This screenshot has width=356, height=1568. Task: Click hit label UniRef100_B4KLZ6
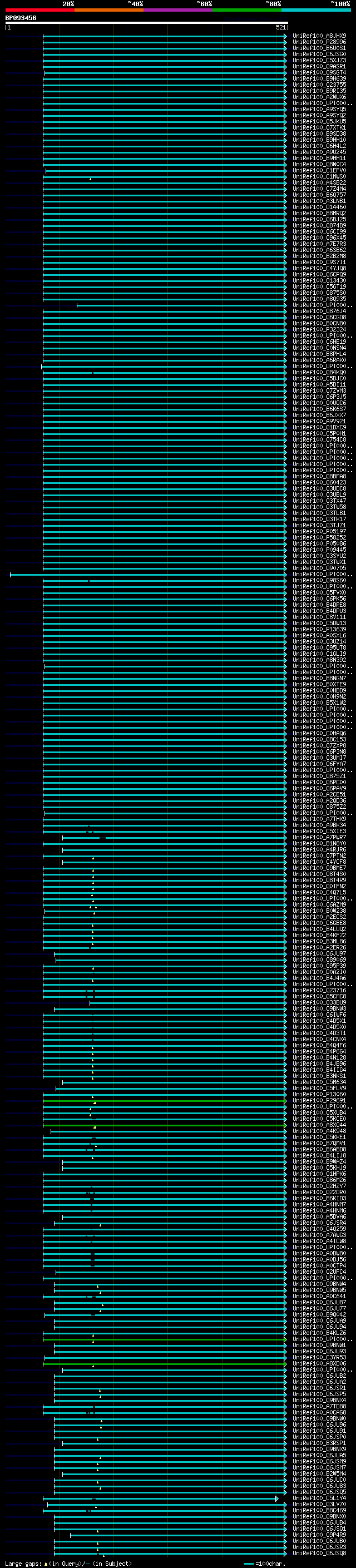point(319,1333)
